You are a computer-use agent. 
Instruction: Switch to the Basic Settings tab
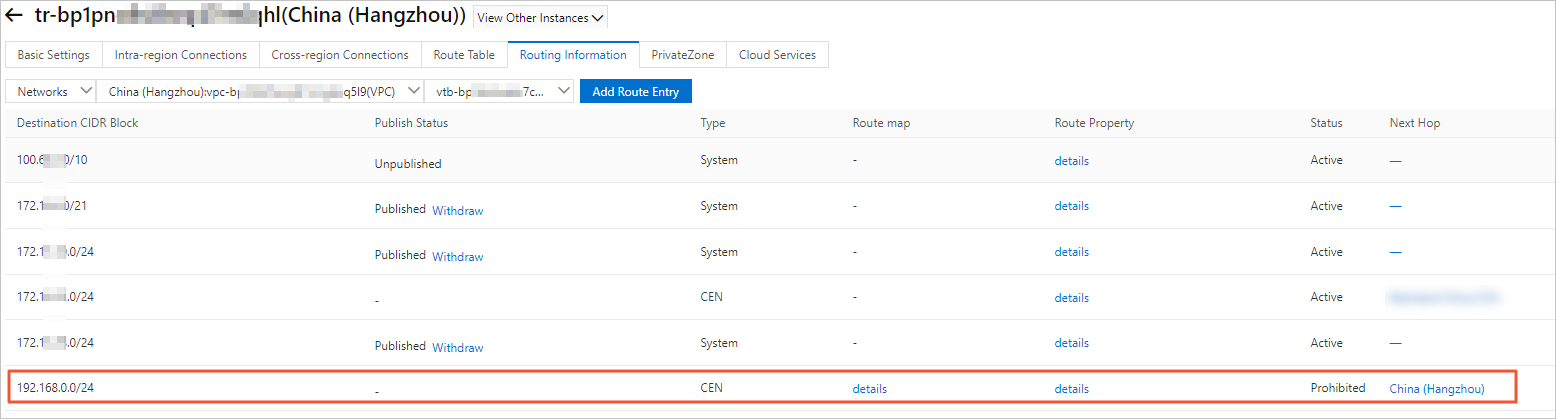pos(53,55)
